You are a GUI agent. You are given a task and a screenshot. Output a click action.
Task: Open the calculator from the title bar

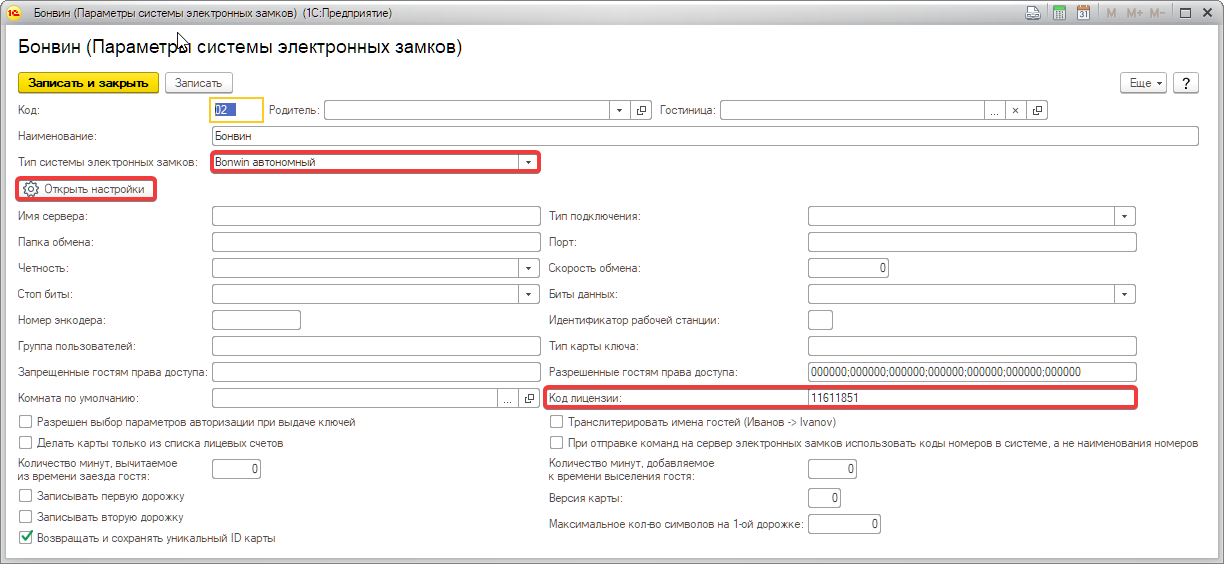click(1059, 14)
